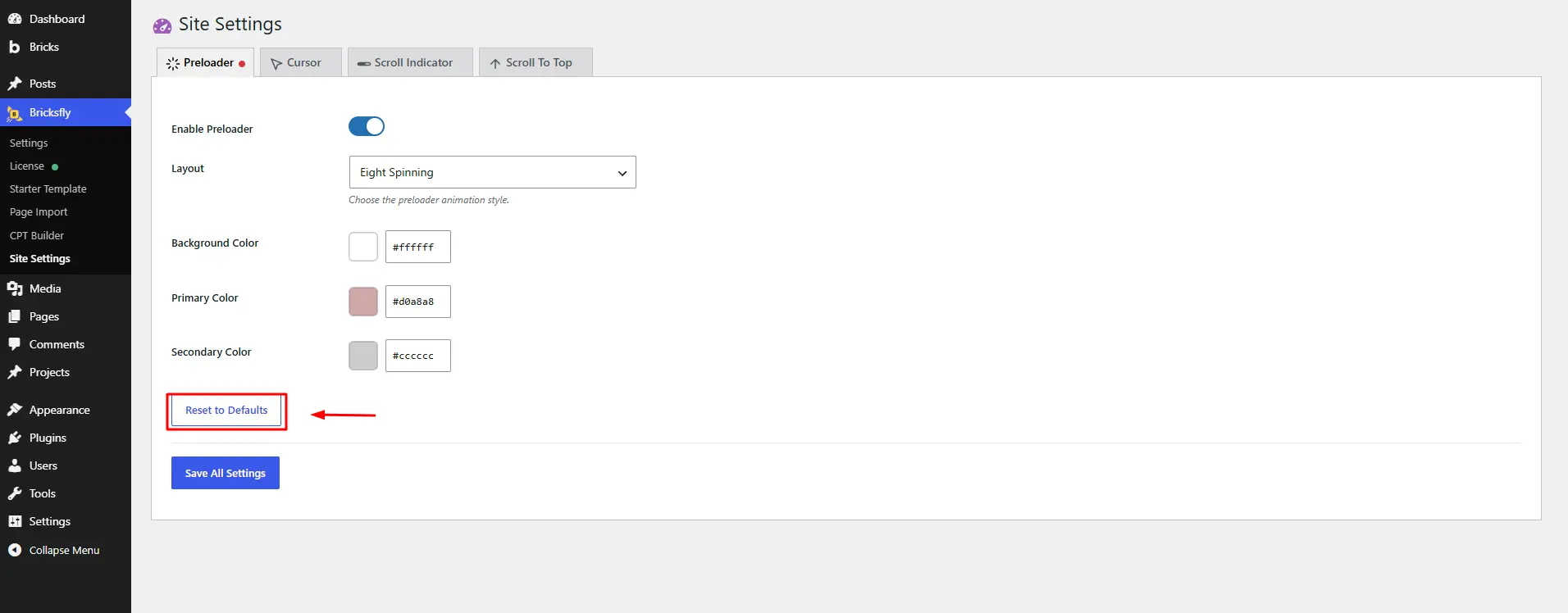Image resolution: width=1568 pixels, height=613 pixels.
Task: Click the Collapse Menu arrow icon
Action: click(x=15, y=550)
